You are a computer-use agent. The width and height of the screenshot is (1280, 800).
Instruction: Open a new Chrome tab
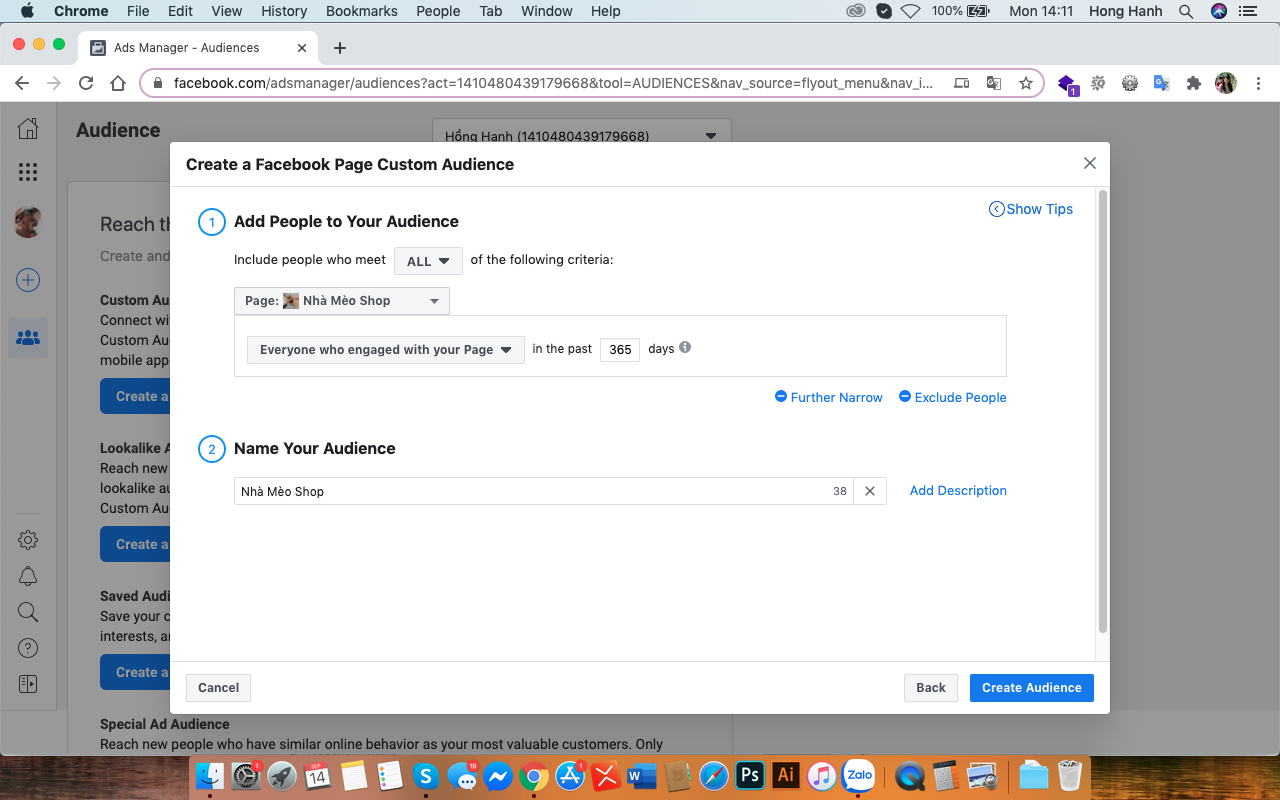(x=340, y=48)
